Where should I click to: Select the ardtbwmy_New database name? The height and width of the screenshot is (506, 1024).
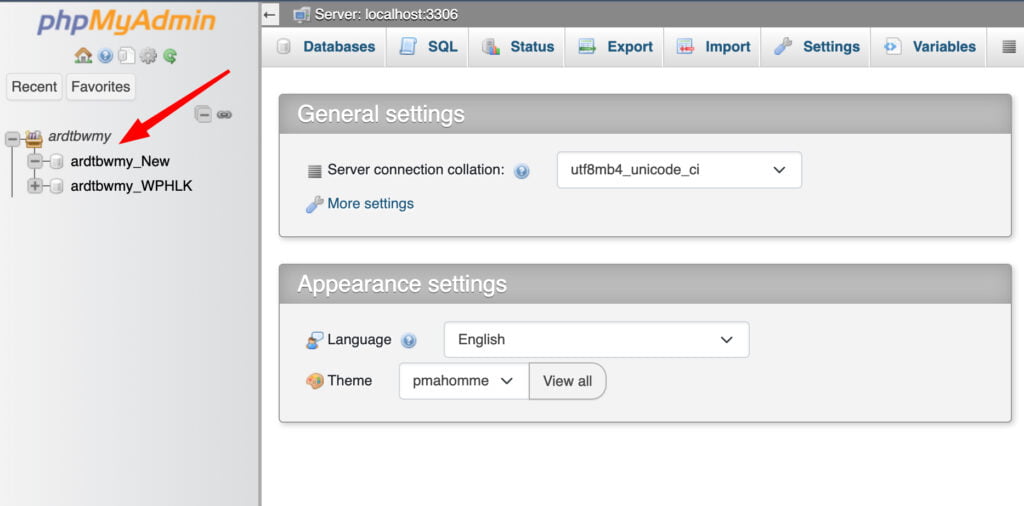pyautogui.click(x=120, y=161)
